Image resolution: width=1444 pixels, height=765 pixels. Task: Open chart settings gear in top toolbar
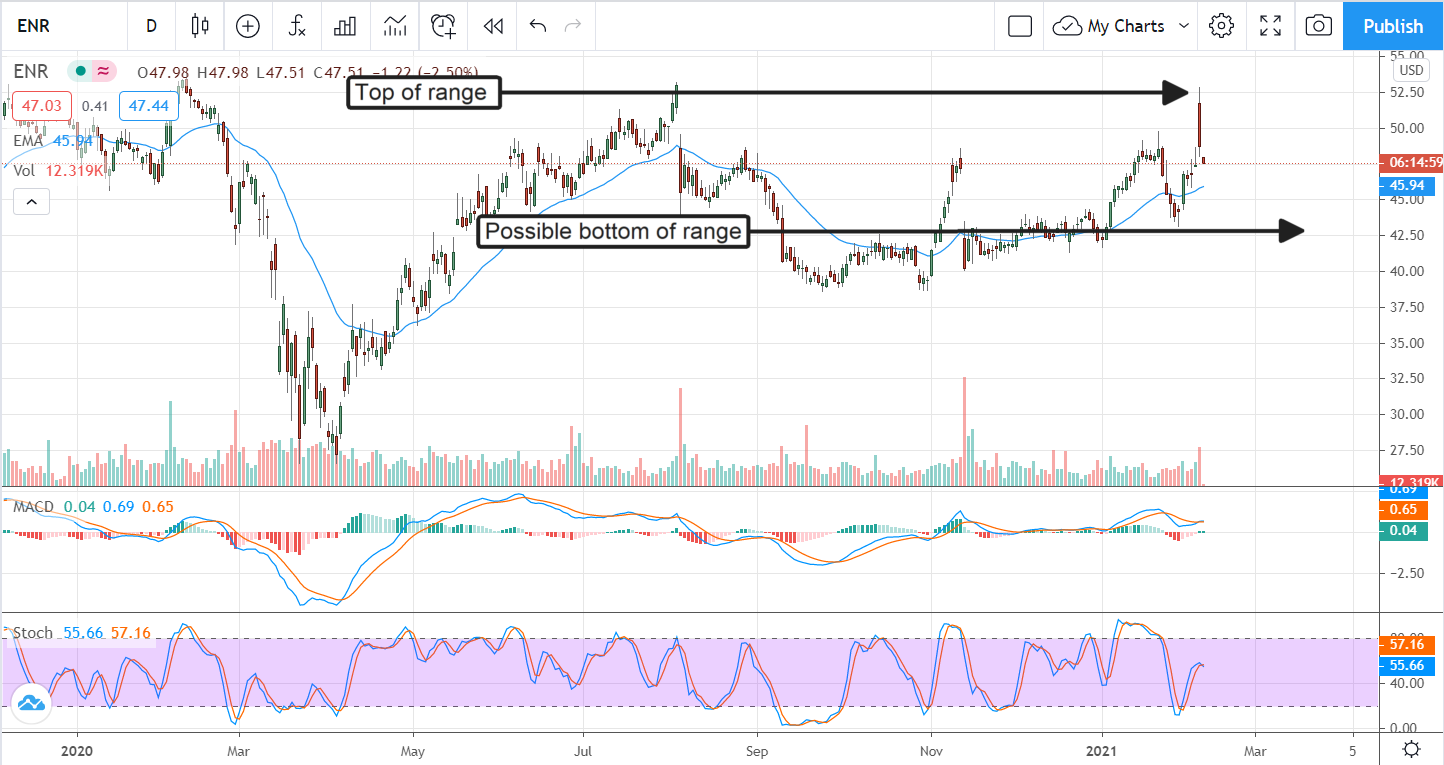tap(1220, 26)
